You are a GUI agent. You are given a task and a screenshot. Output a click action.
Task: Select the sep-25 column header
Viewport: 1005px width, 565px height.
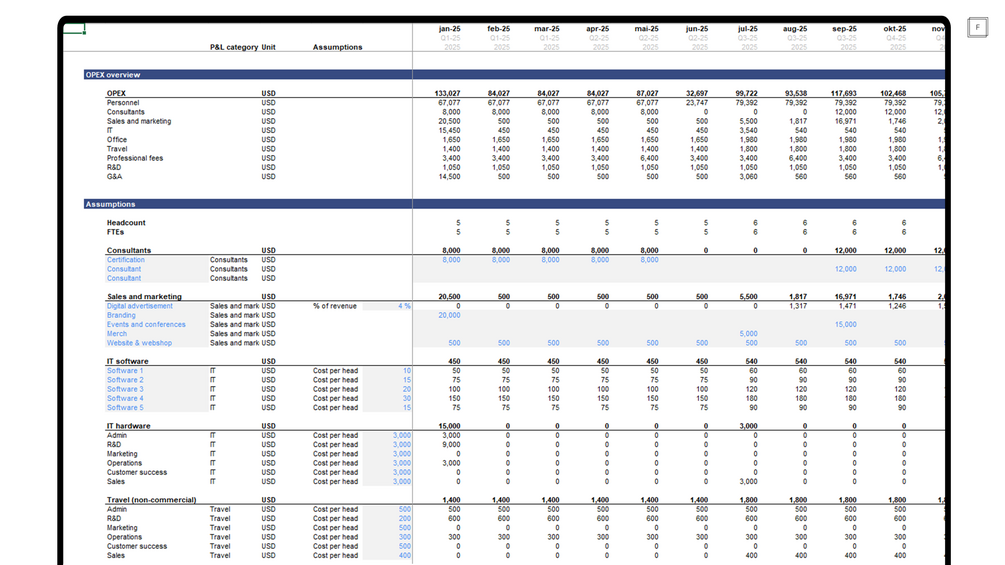[844, 29]
